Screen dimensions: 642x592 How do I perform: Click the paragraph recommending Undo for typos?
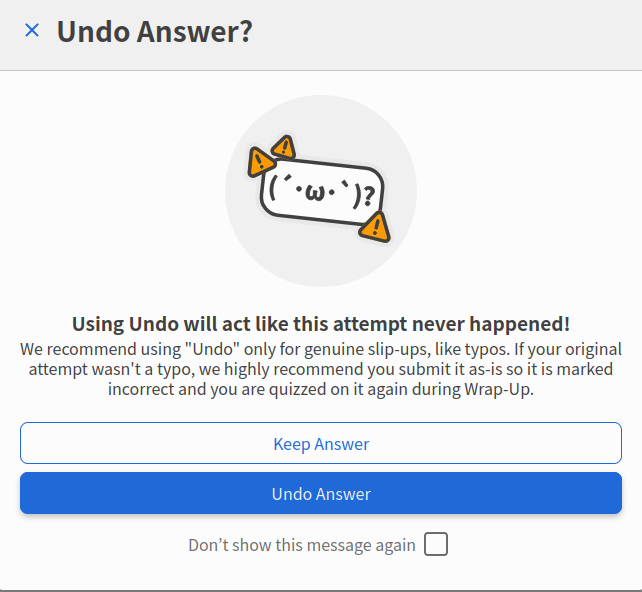pyautogui.click(x=321, y=369)
